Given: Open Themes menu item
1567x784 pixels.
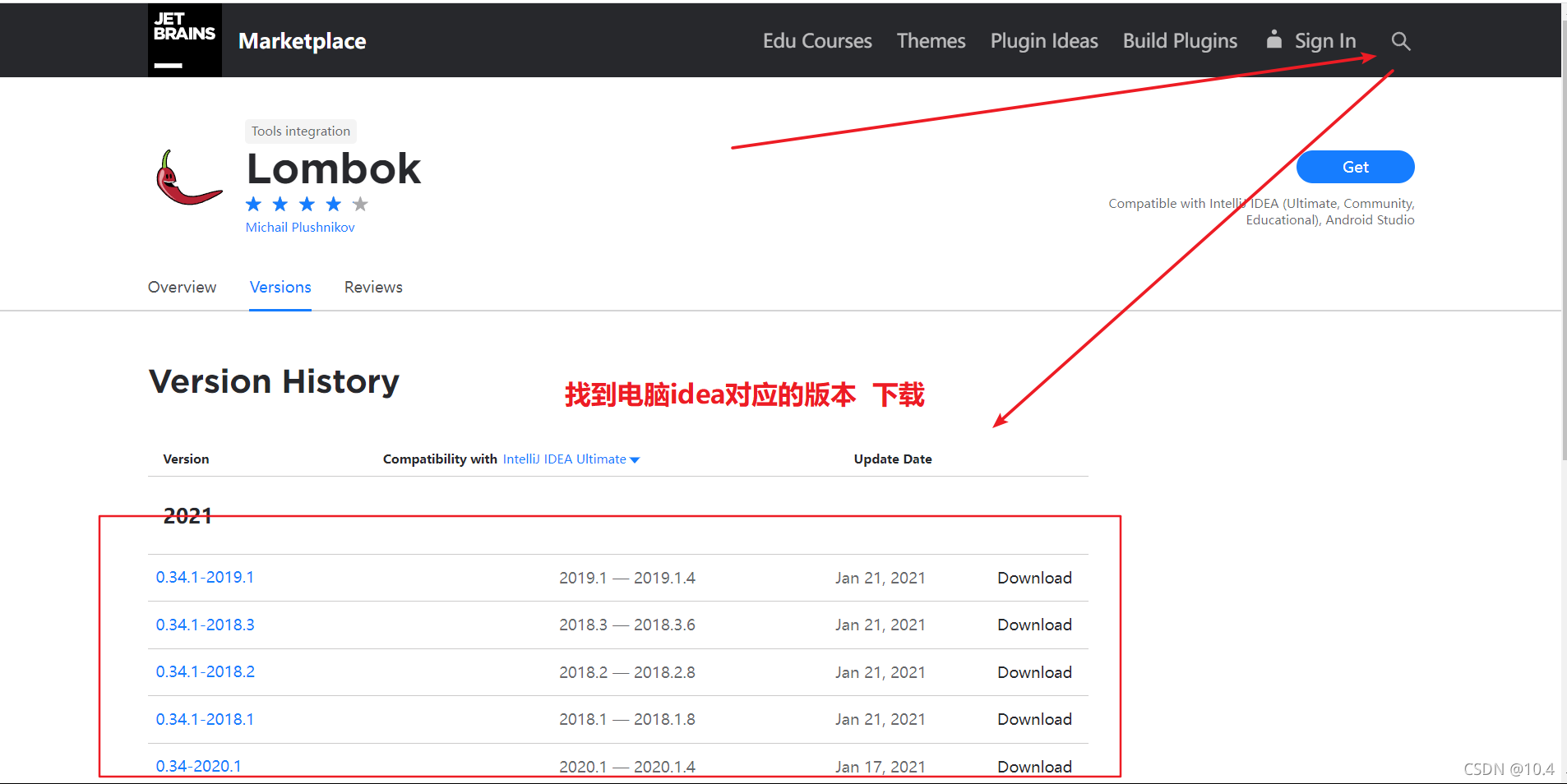Looking at the screenshot, I should click(931, 41).
